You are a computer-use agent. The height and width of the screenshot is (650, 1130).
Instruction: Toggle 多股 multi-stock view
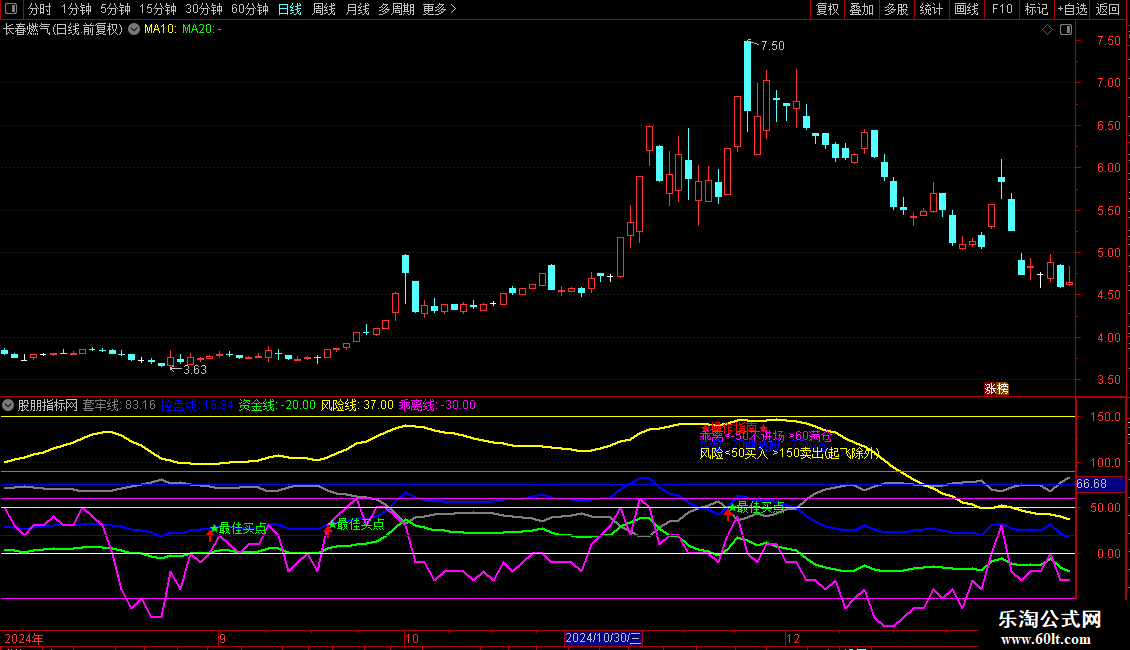coord(896,9)
